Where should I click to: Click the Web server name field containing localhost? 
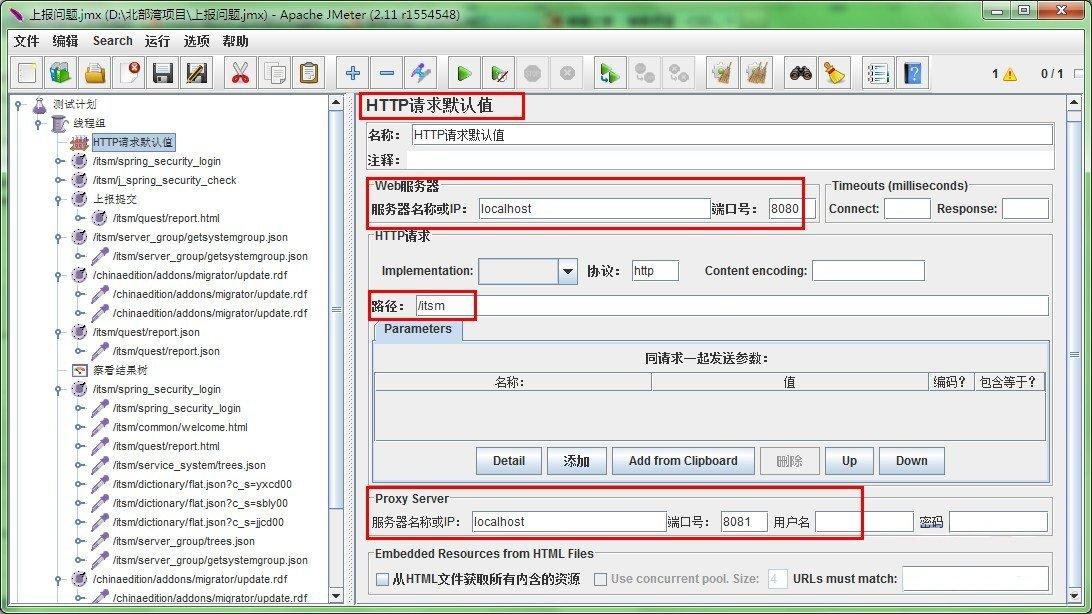[x=594, y=209]
